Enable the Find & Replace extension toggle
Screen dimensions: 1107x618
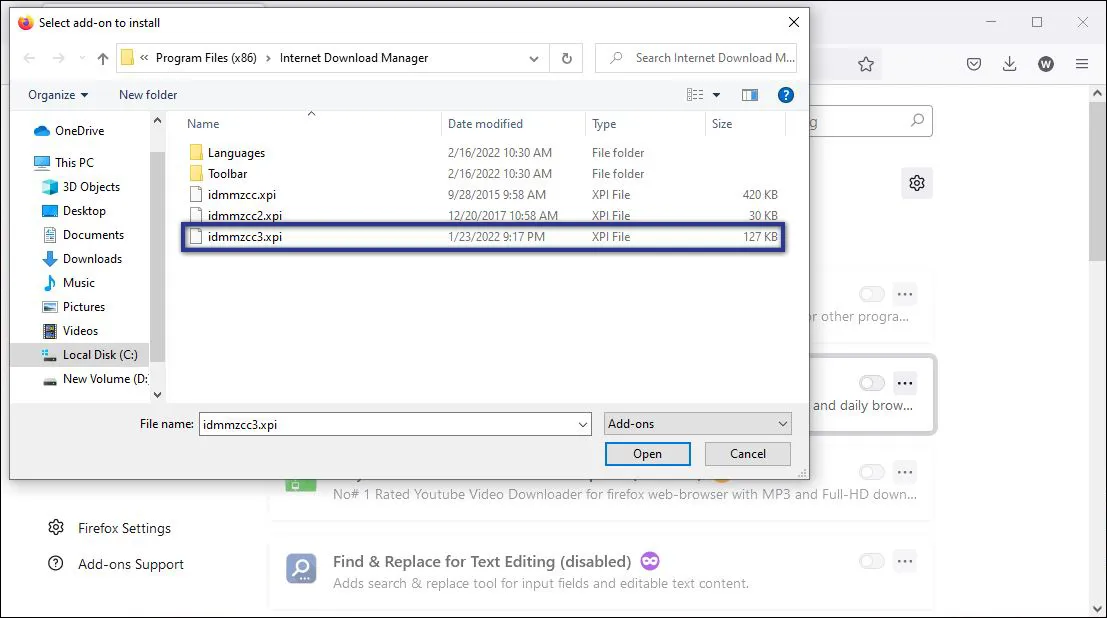(x=871, y=561)
